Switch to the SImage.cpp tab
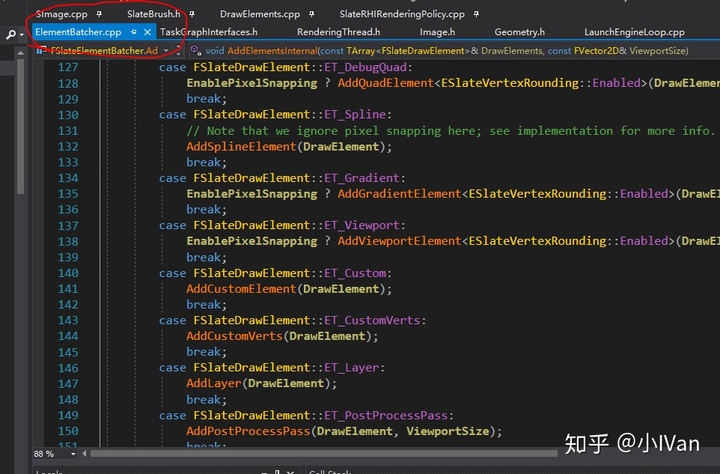 click(x=62, y=14)
